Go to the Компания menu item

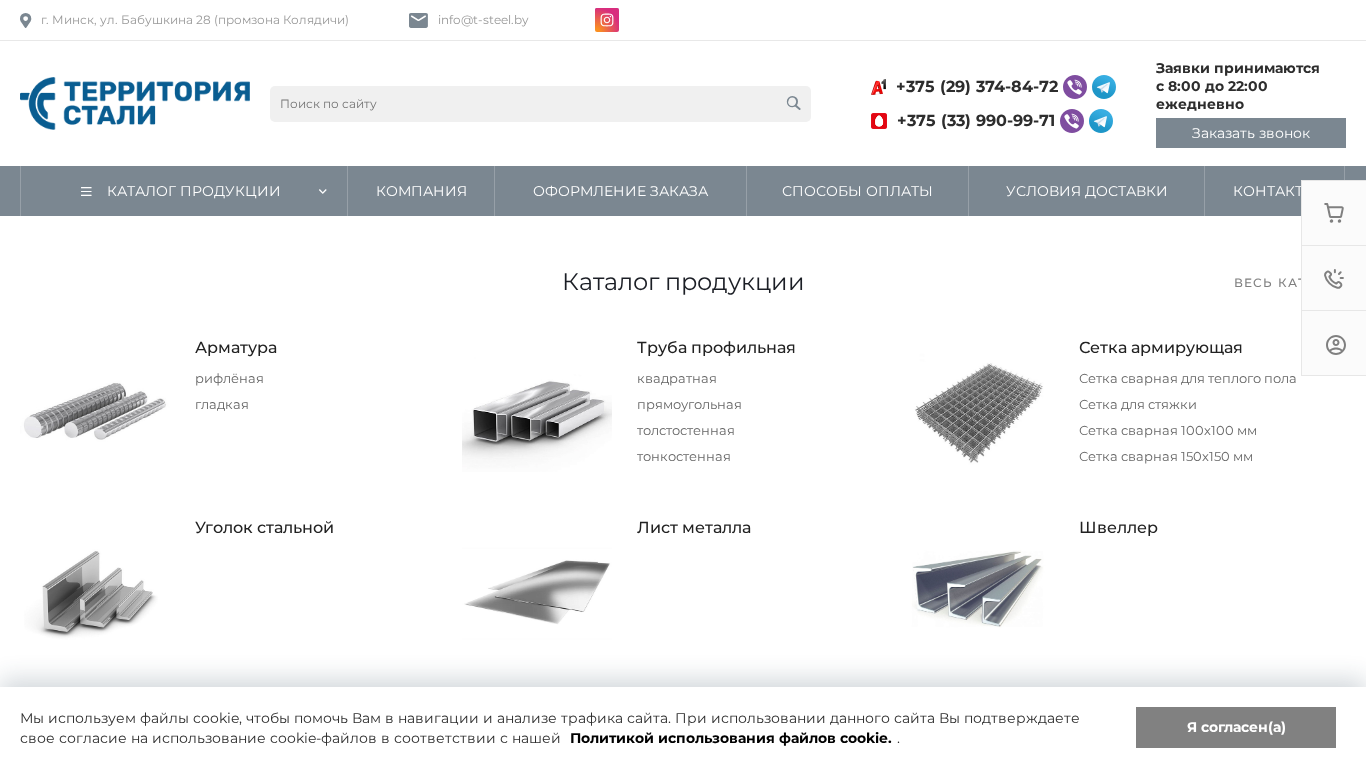(421, 191)
